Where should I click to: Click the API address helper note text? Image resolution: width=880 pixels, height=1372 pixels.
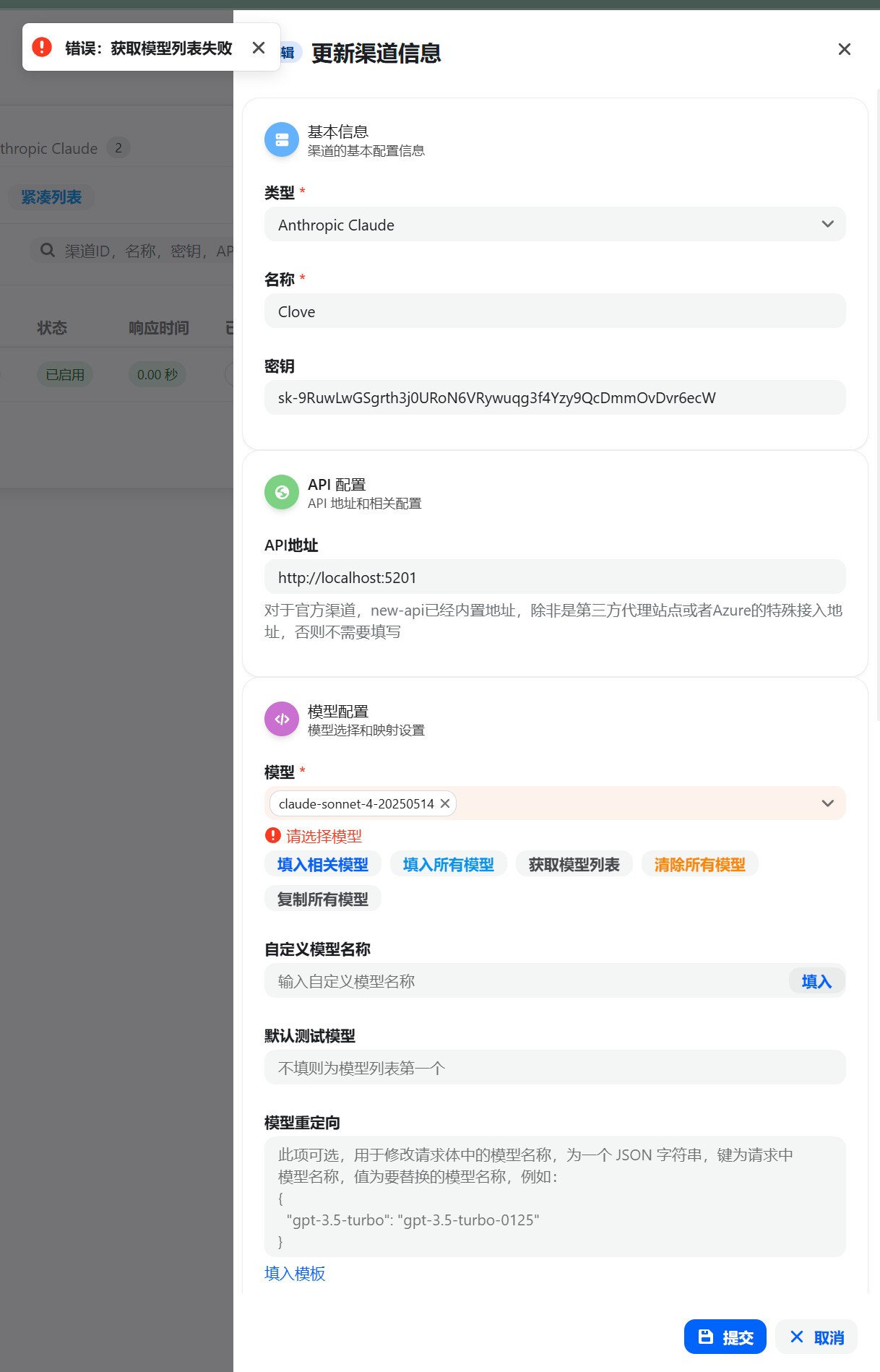click(x=553, y=621)
